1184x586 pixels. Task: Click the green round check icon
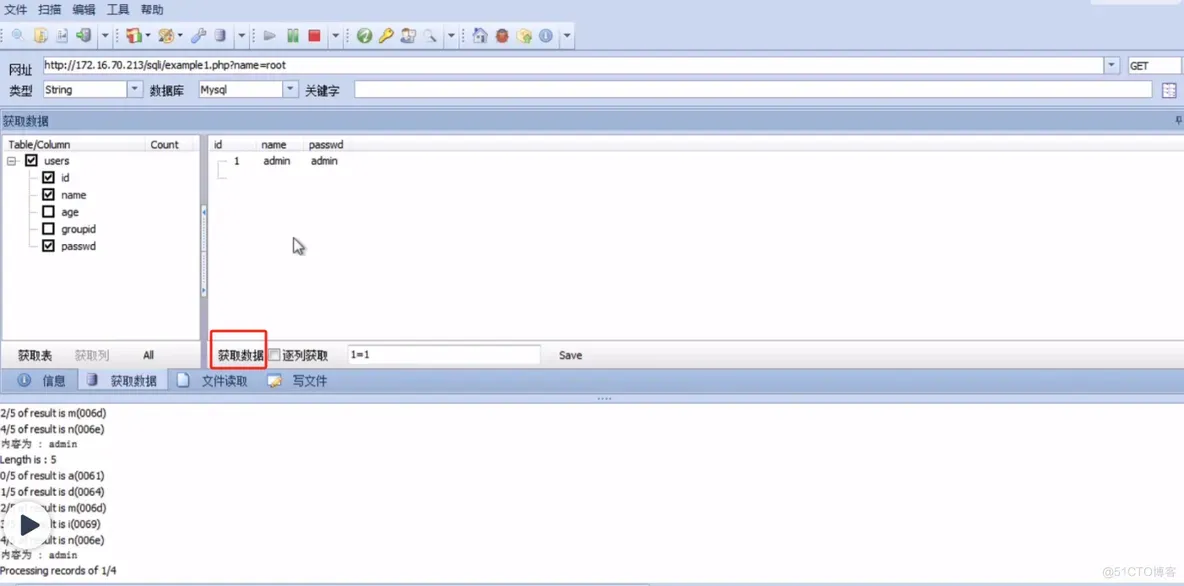click(x=365, y=35)
